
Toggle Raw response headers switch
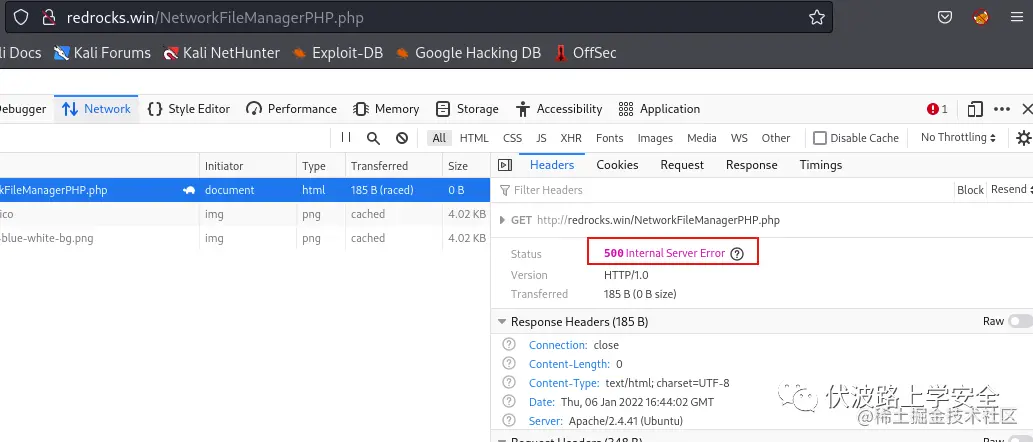(x=1020, y=321)
